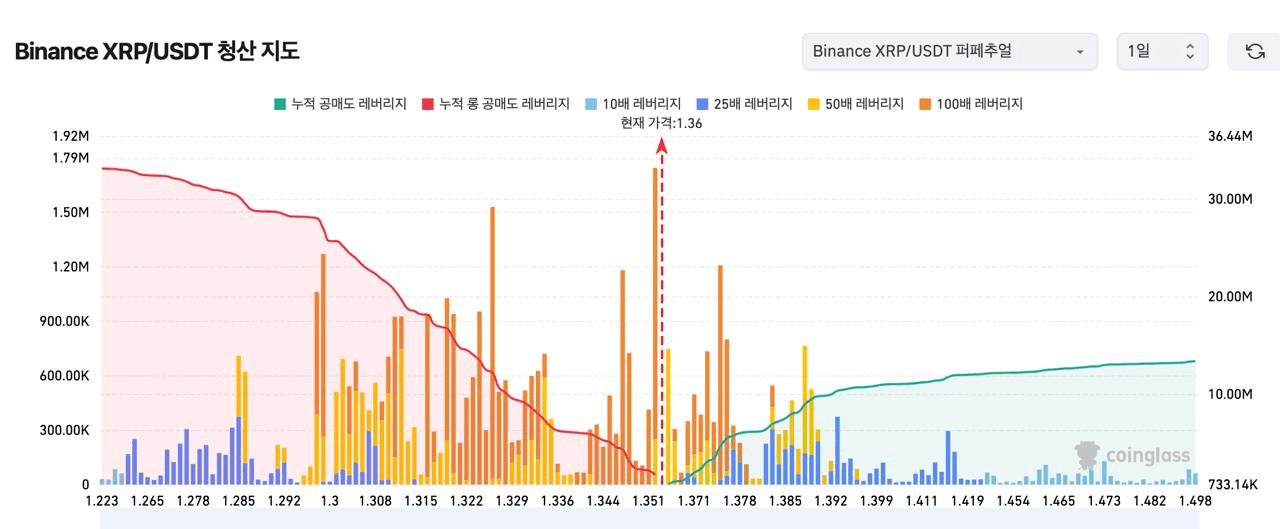Click the 1.419 x-axis price label
Viewport: 1280px width, 529px height.
pos(969,501)
